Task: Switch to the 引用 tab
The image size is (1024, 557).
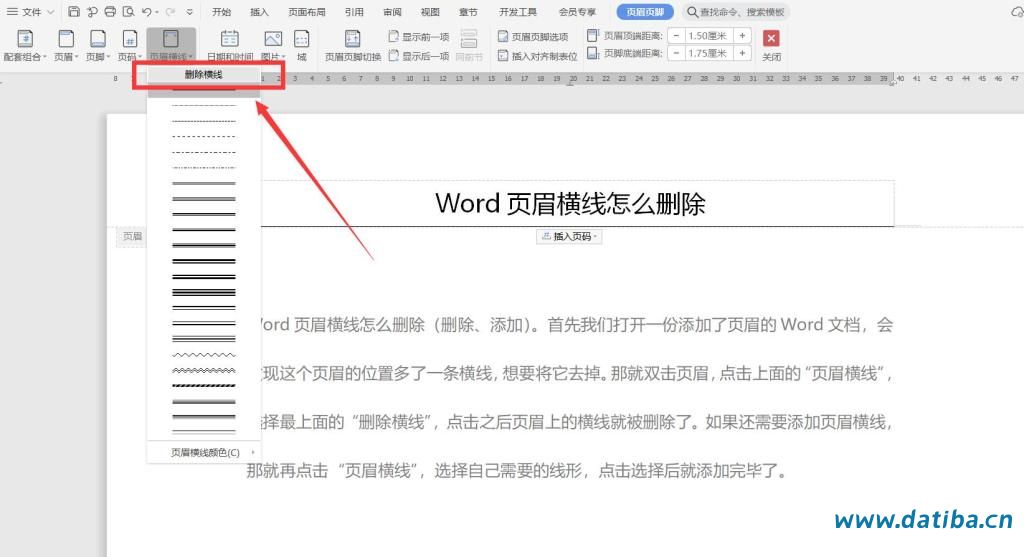Action: pos(354,12)
